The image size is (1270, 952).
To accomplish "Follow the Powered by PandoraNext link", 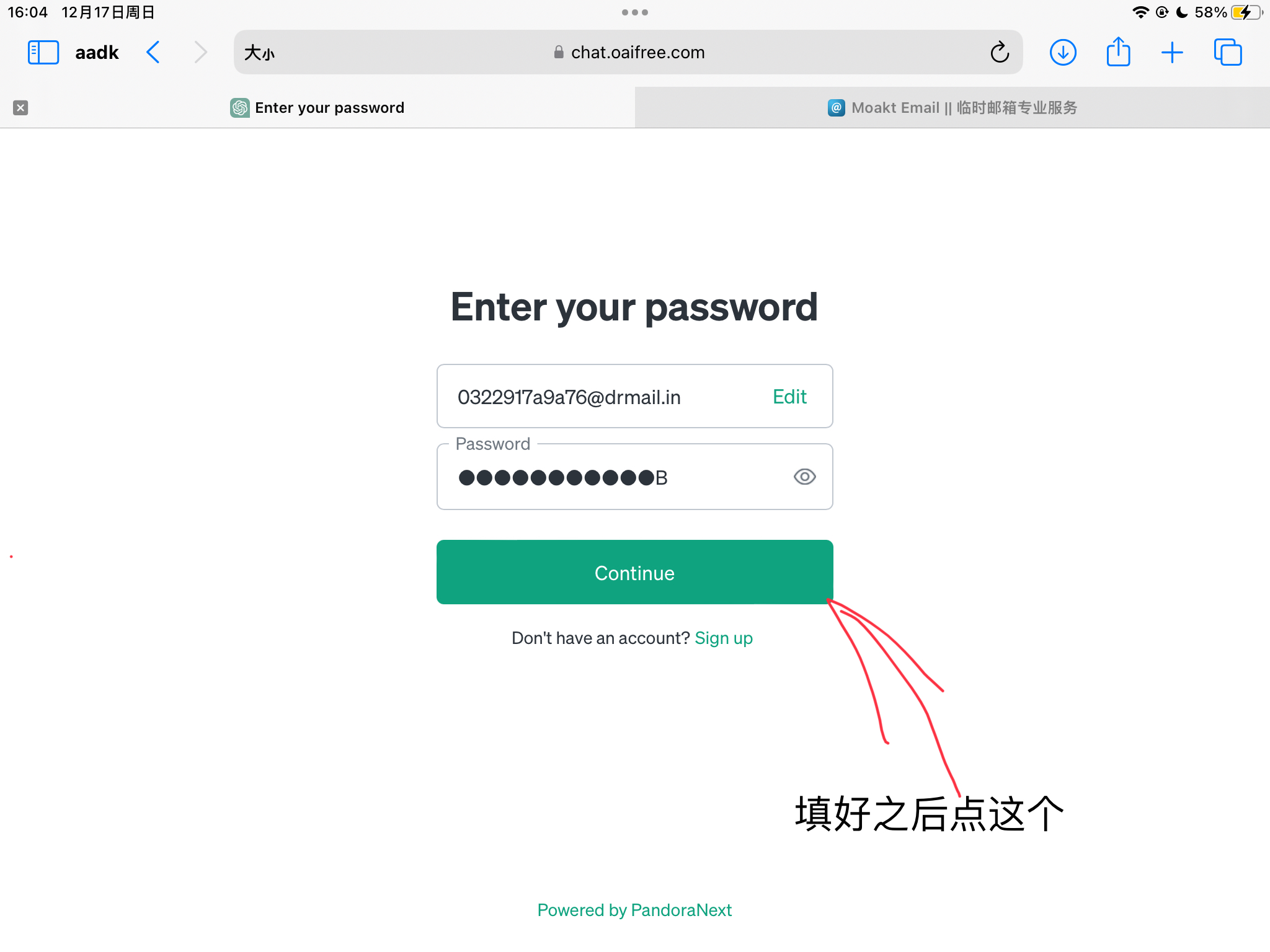I will [634, 910].
